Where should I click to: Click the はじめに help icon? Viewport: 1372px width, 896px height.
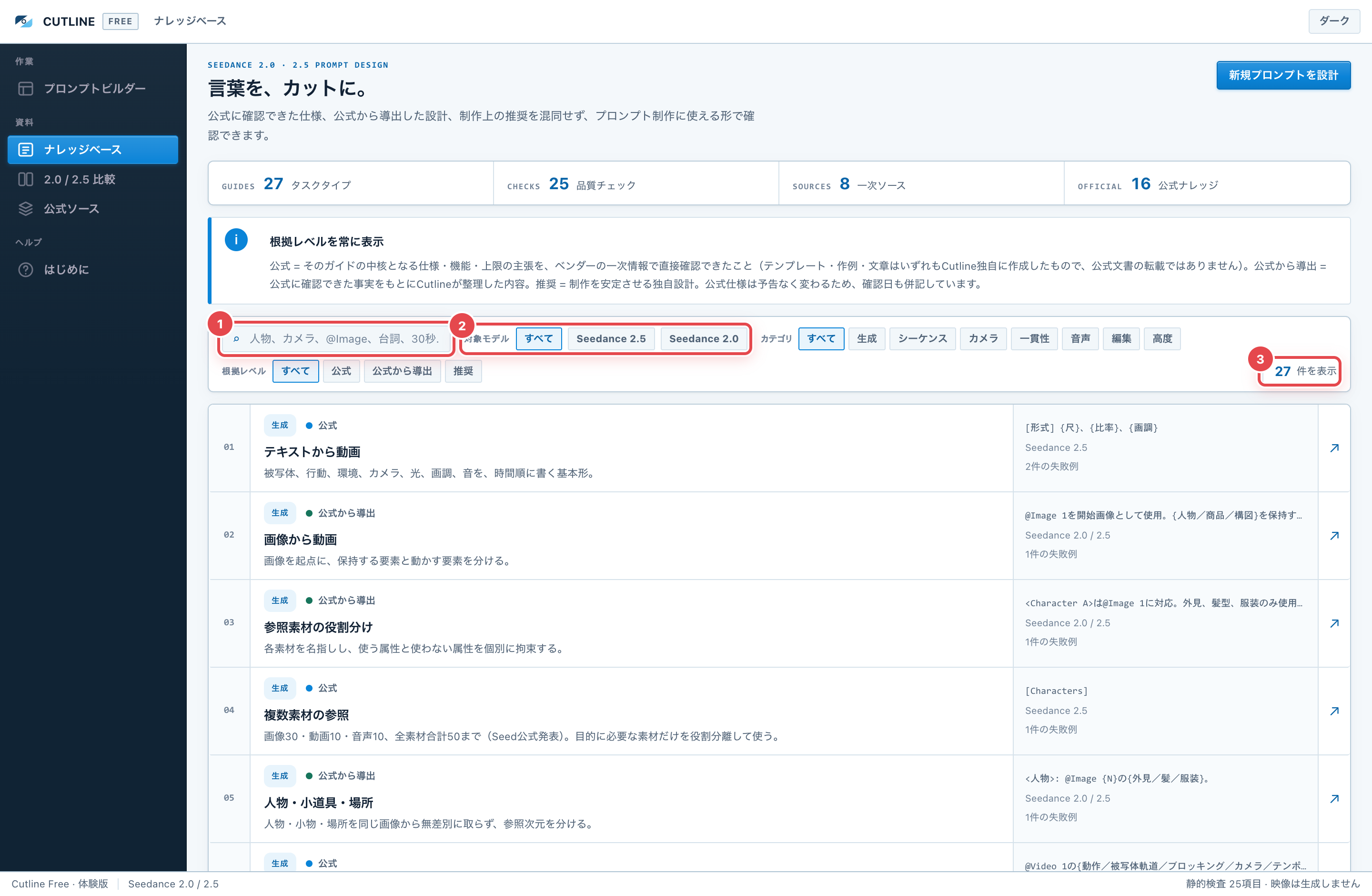[x=25, y=269]
